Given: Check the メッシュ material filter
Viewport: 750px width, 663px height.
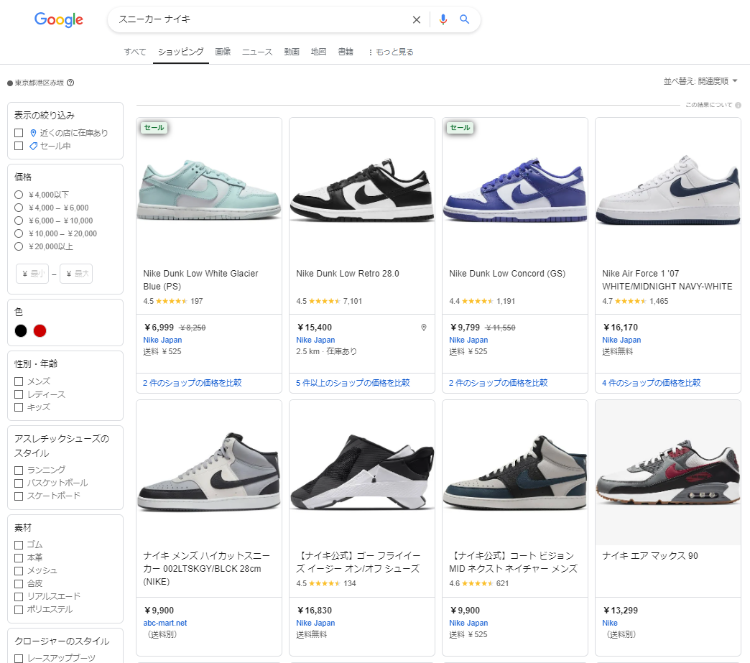Looking at the screenshot, I should [19, 571].
